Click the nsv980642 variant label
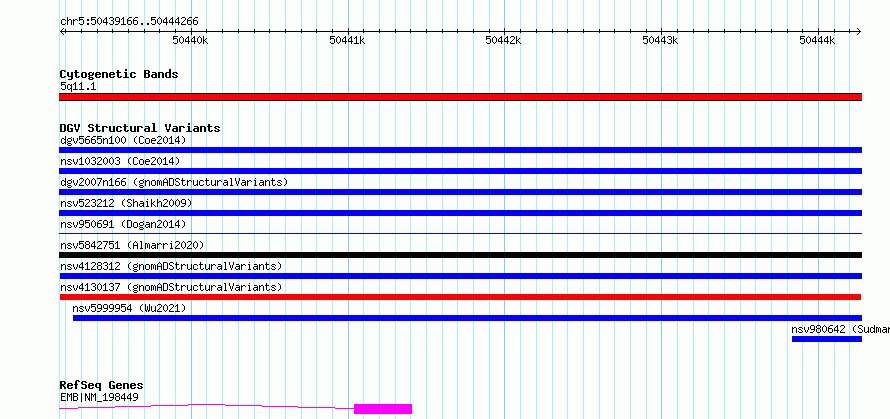 pyautogui.click(x=841, y=329)
